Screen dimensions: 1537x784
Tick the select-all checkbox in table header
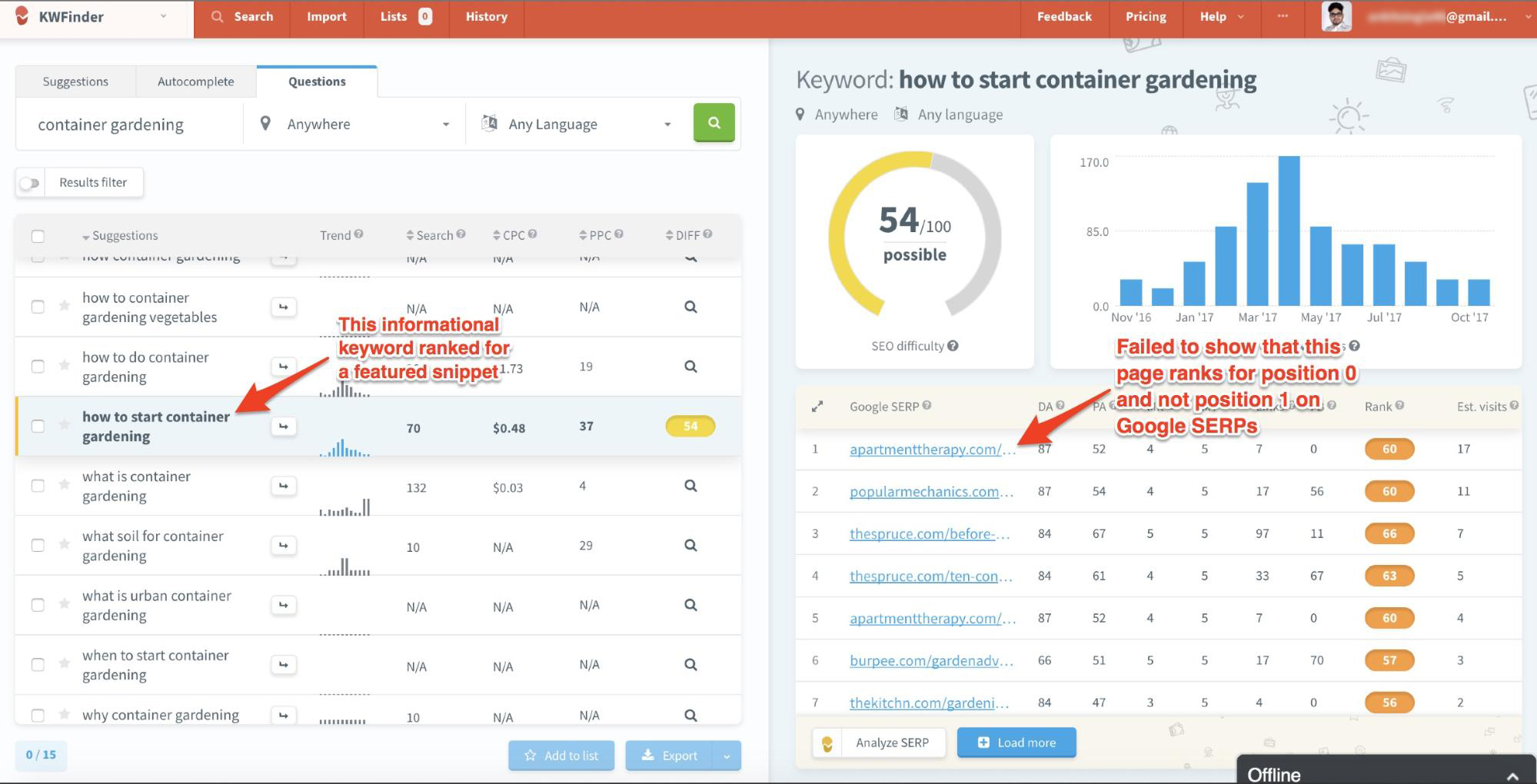point(38,236)
